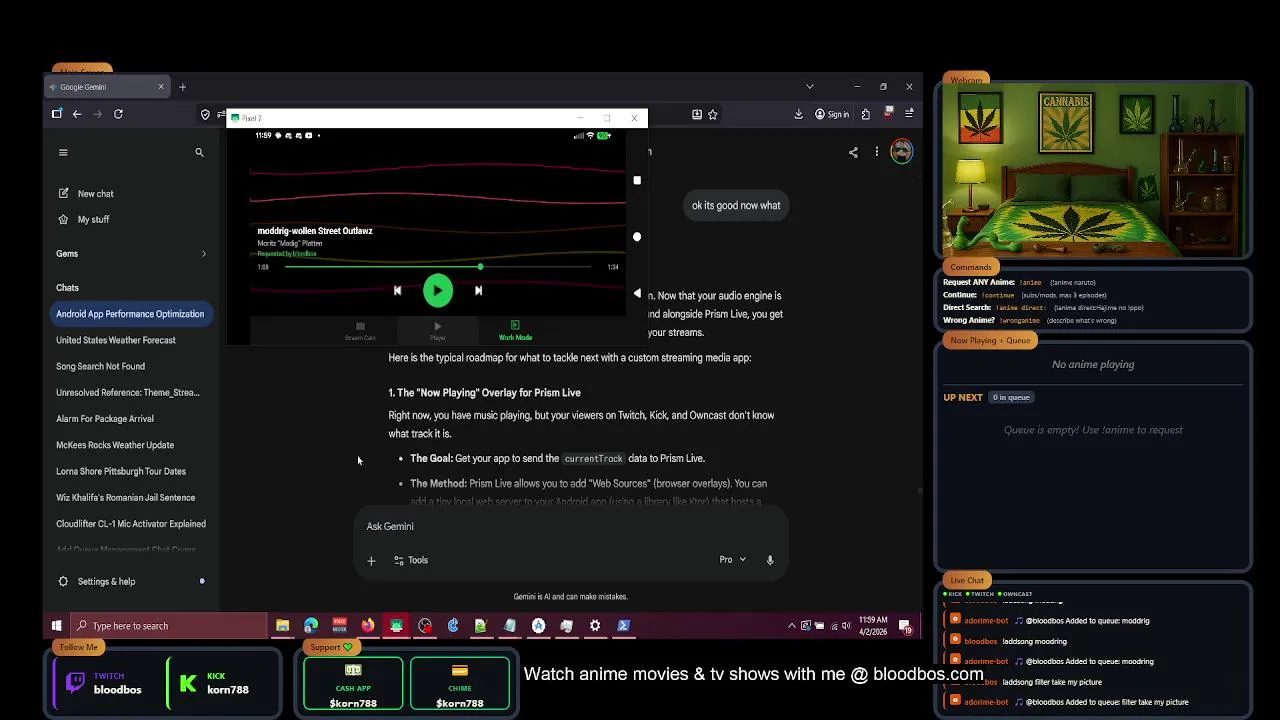
Task: Click the Ask Gemini prompt field
Action: pos(570,526)
